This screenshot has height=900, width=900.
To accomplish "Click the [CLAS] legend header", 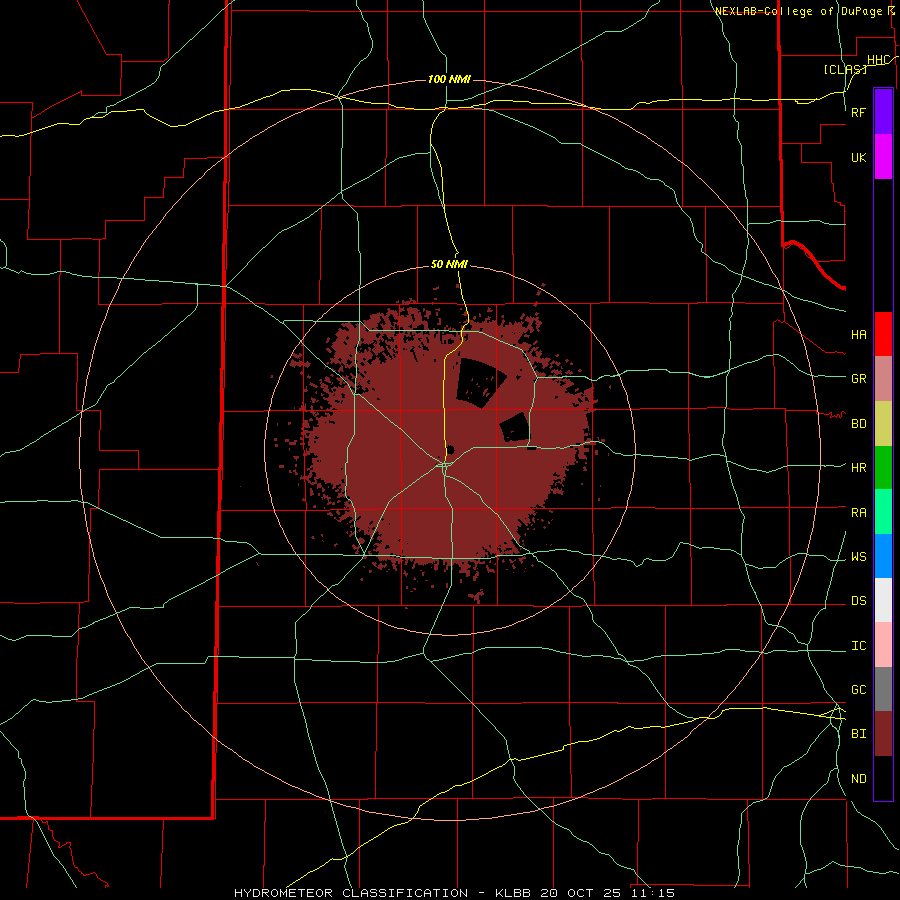I will tap(845, 69).
